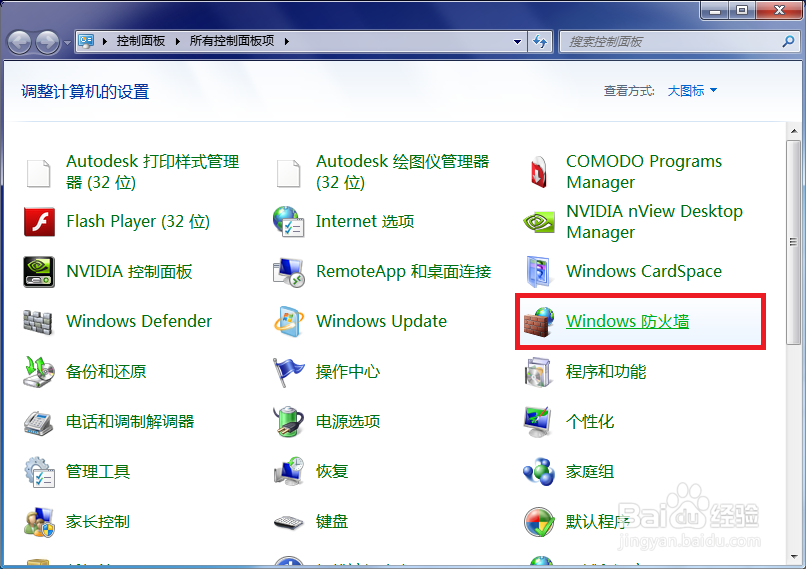The width and height of the screenshot is (806, 569).
Task: Expand the root arrow before 控制面板 breadcrumb
Action: [105, 41]
